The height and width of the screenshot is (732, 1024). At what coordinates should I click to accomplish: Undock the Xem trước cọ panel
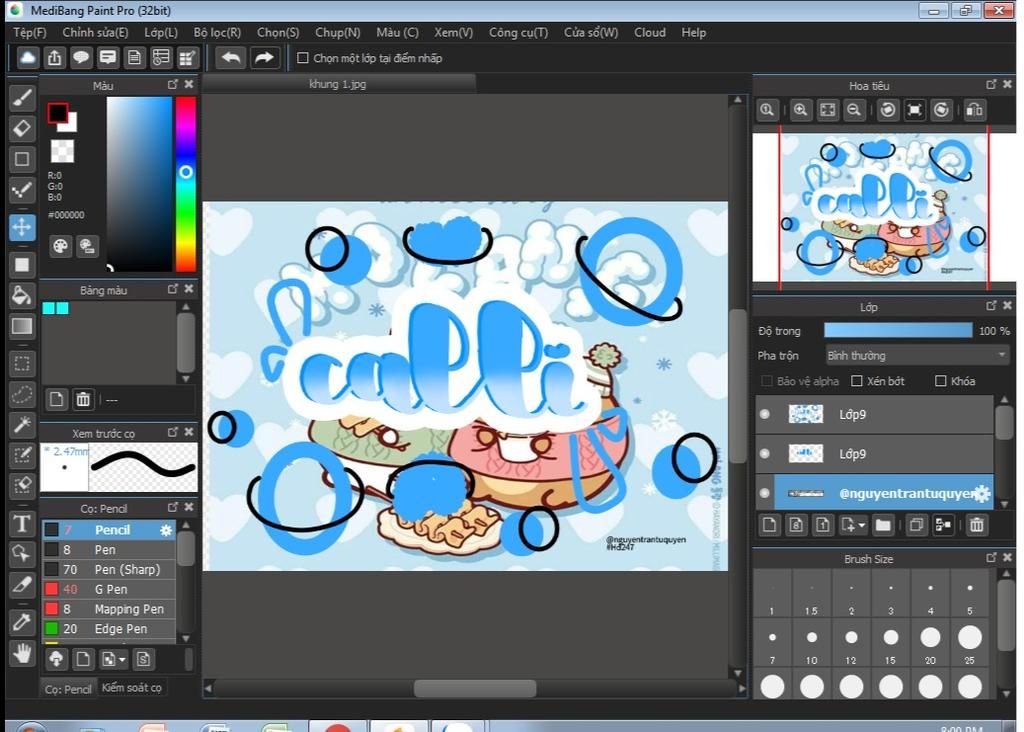[x=172, y=432]
